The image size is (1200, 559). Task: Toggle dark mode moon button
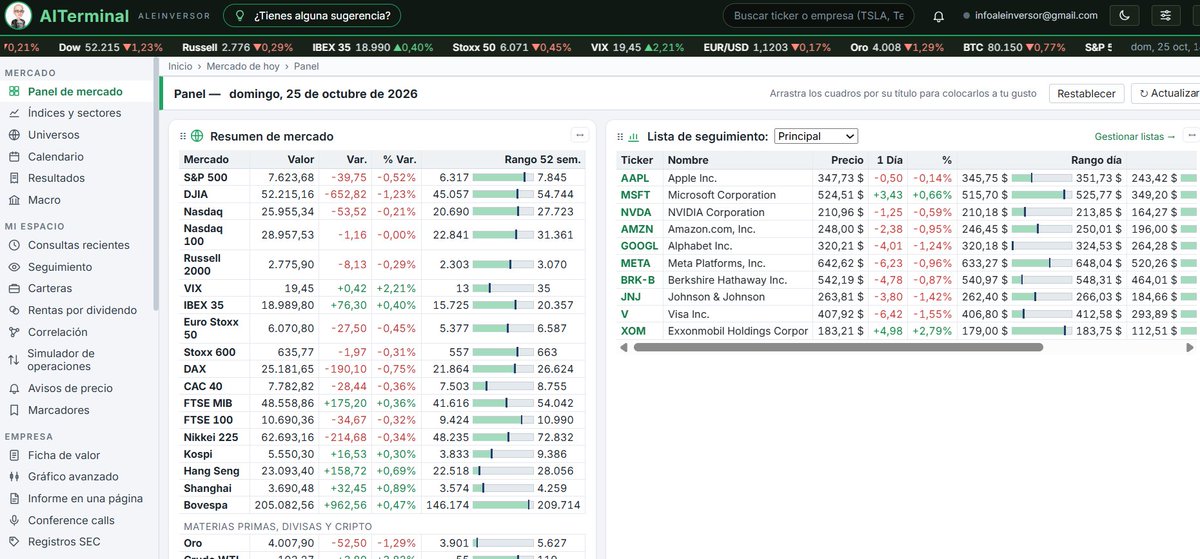tap(1125, 16)
